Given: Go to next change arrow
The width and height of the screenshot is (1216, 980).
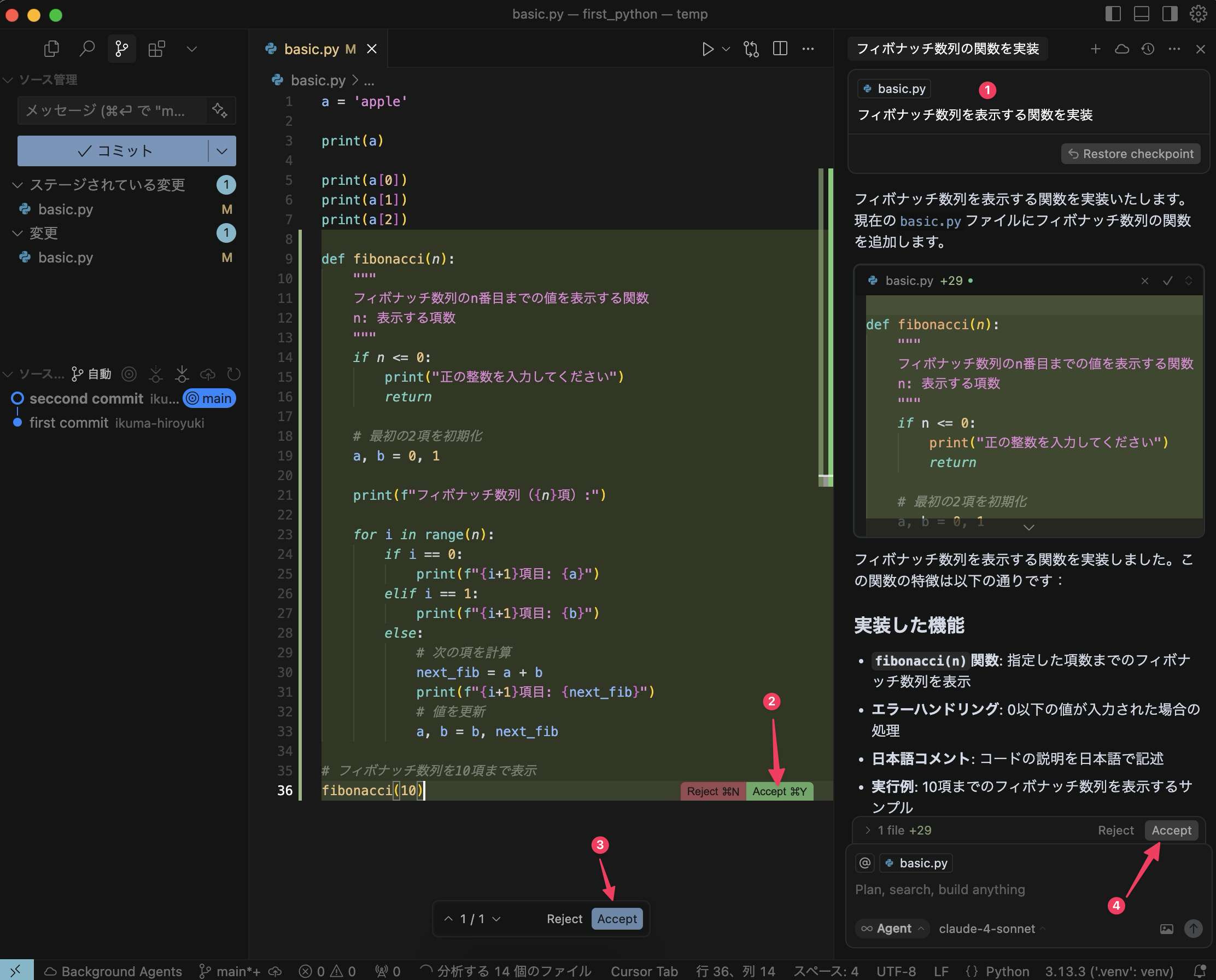Looking at the screenshot, I should pyautogui.click(x=496, y=918).
